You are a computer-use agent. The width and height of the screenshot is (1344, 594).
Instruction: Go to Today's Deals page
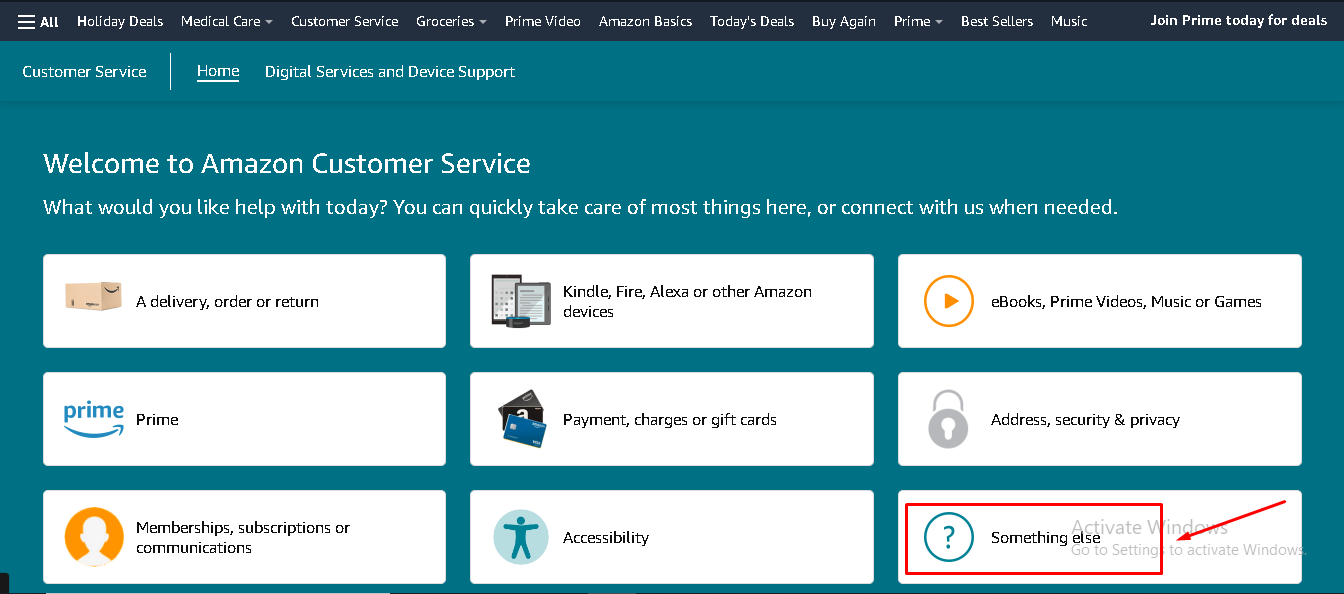coord(751,21)
